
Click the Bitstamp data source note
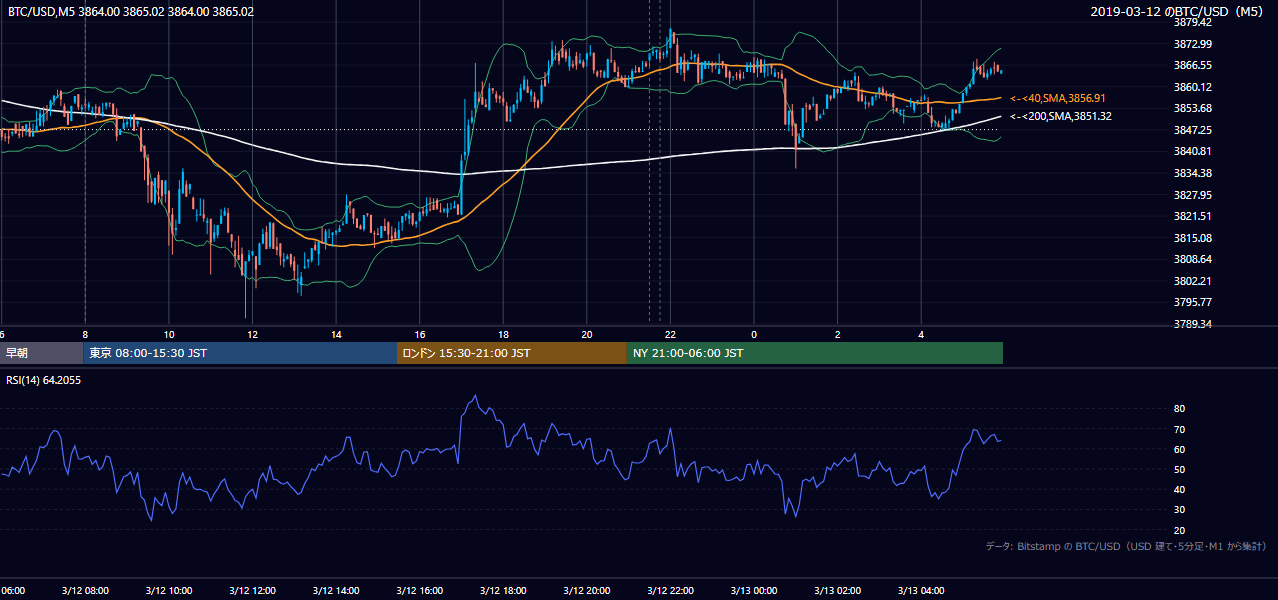pyautogui.click(x=1126, y=546)
